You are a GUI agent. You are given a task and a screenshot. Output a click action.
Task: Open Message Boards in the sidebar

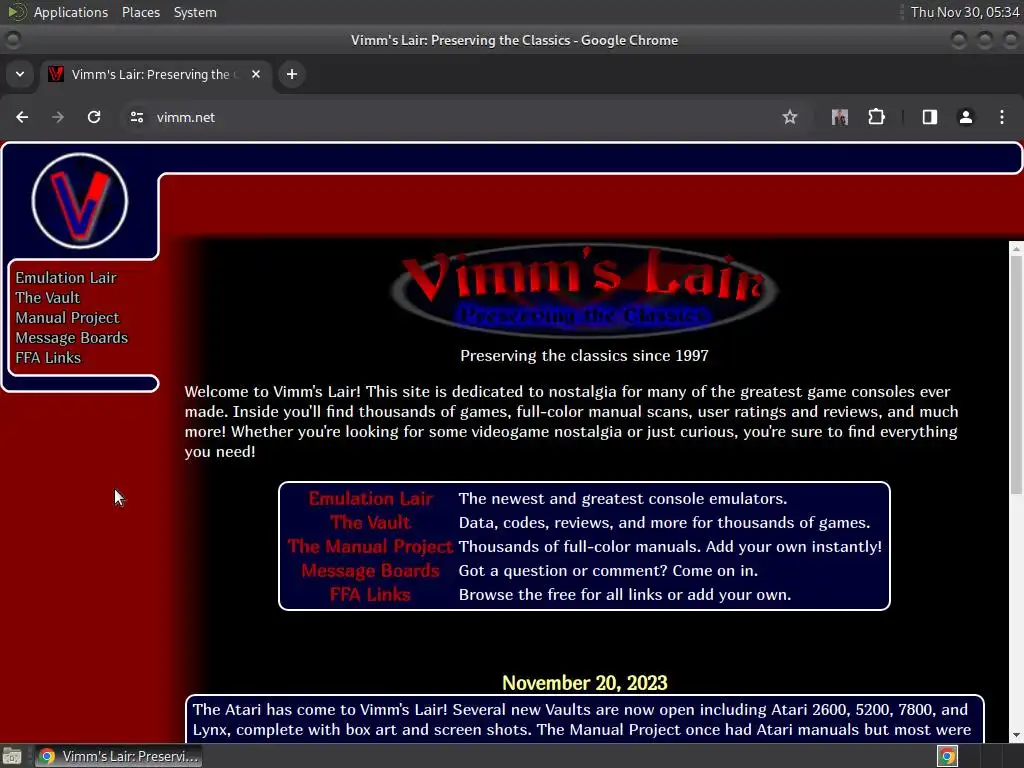tap(72, 338)
